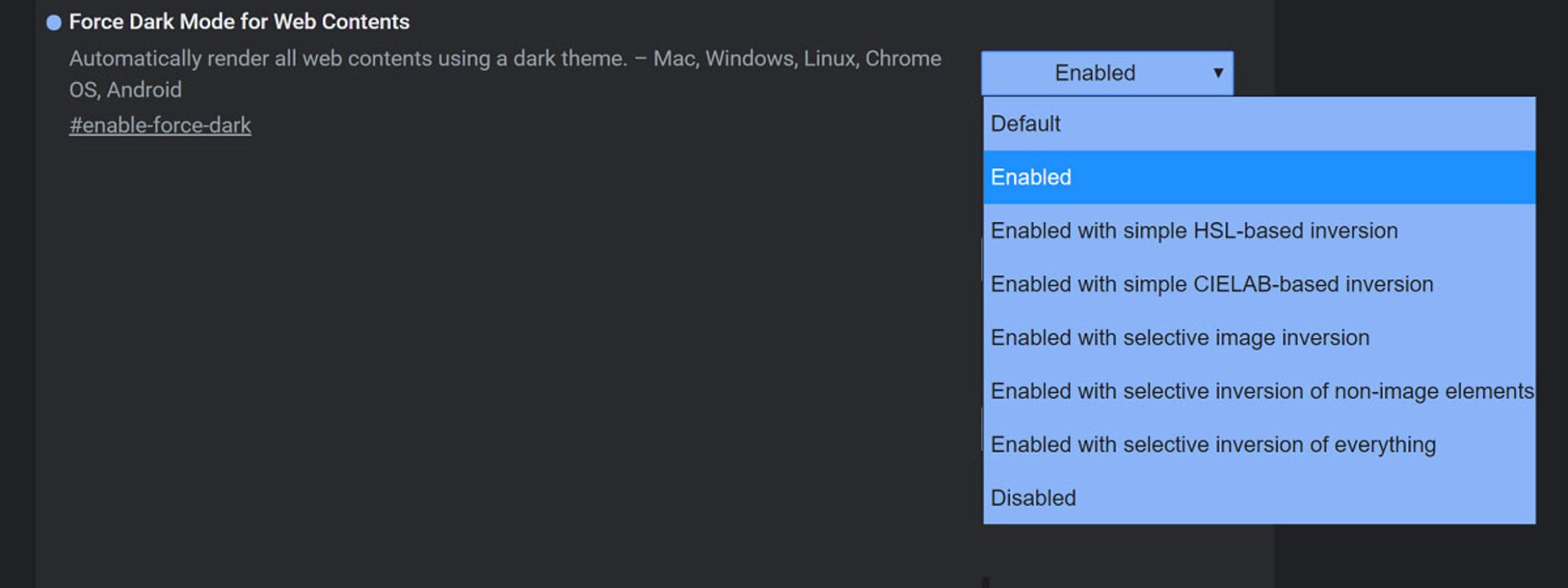This screenshot has width=1568, height=588.
Task: Collapse the Enabled combo box at the top
Action: pos(1107,73)
